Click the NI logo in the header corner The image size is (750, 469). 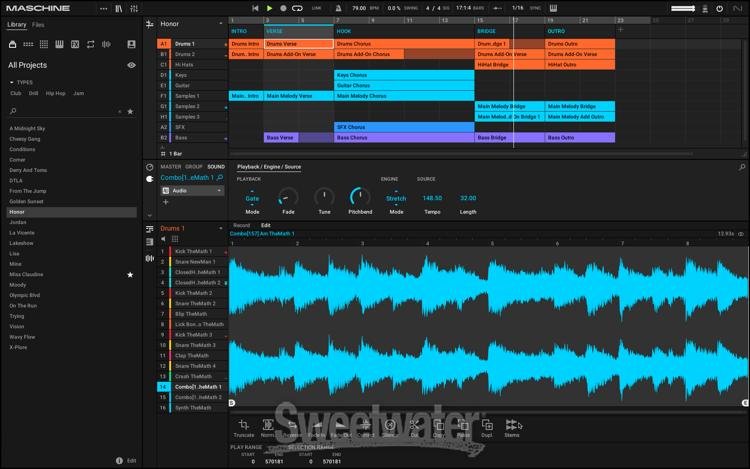737,9
